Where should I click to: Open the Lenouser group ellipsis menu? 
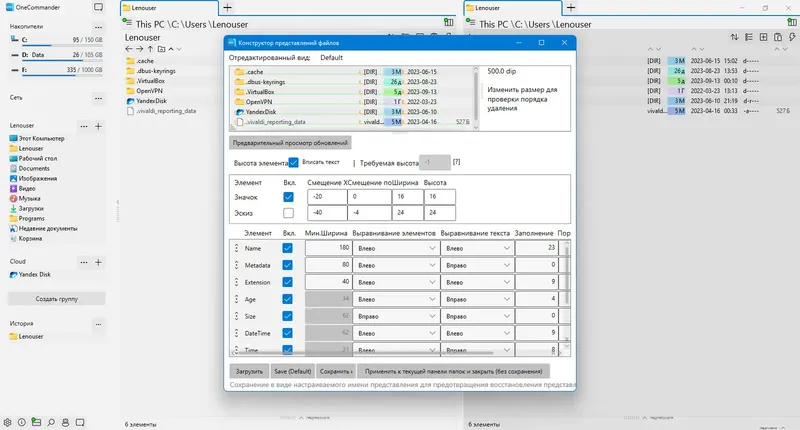(84, 126)
